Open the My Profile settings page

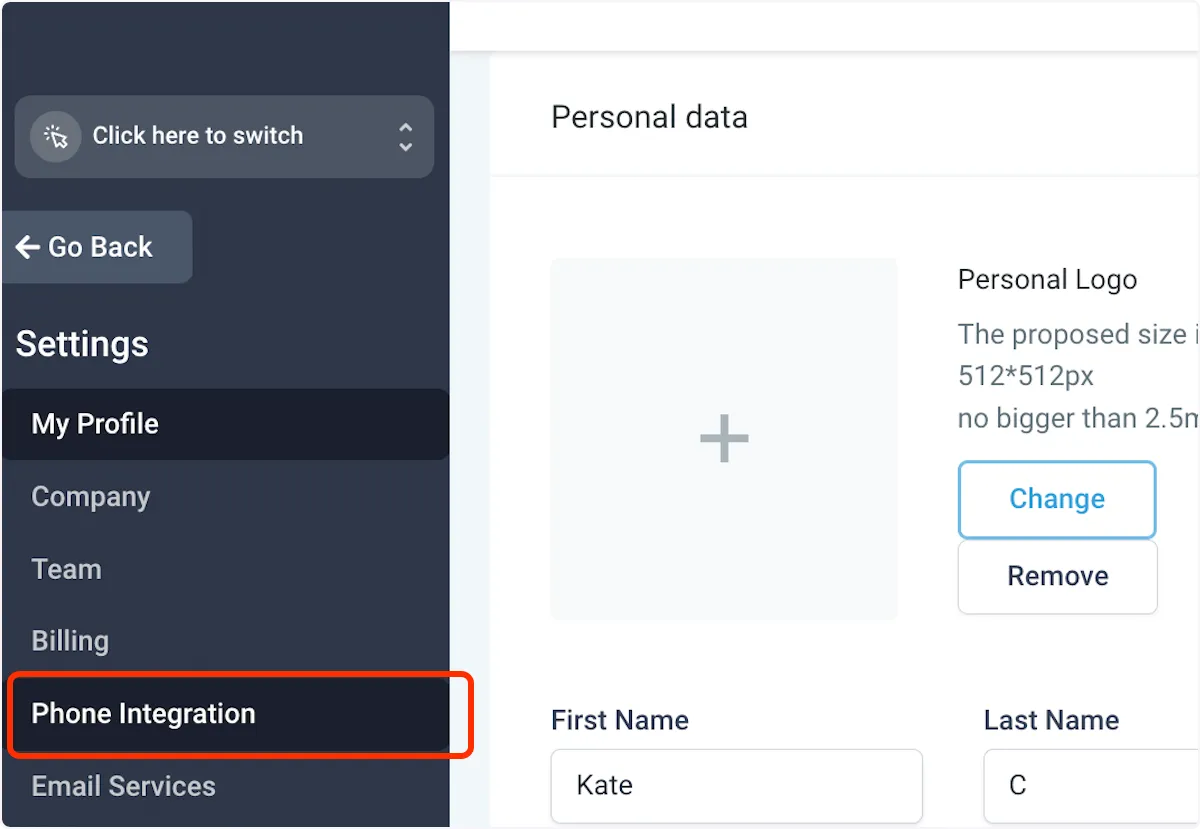click(x=95, y=424)
